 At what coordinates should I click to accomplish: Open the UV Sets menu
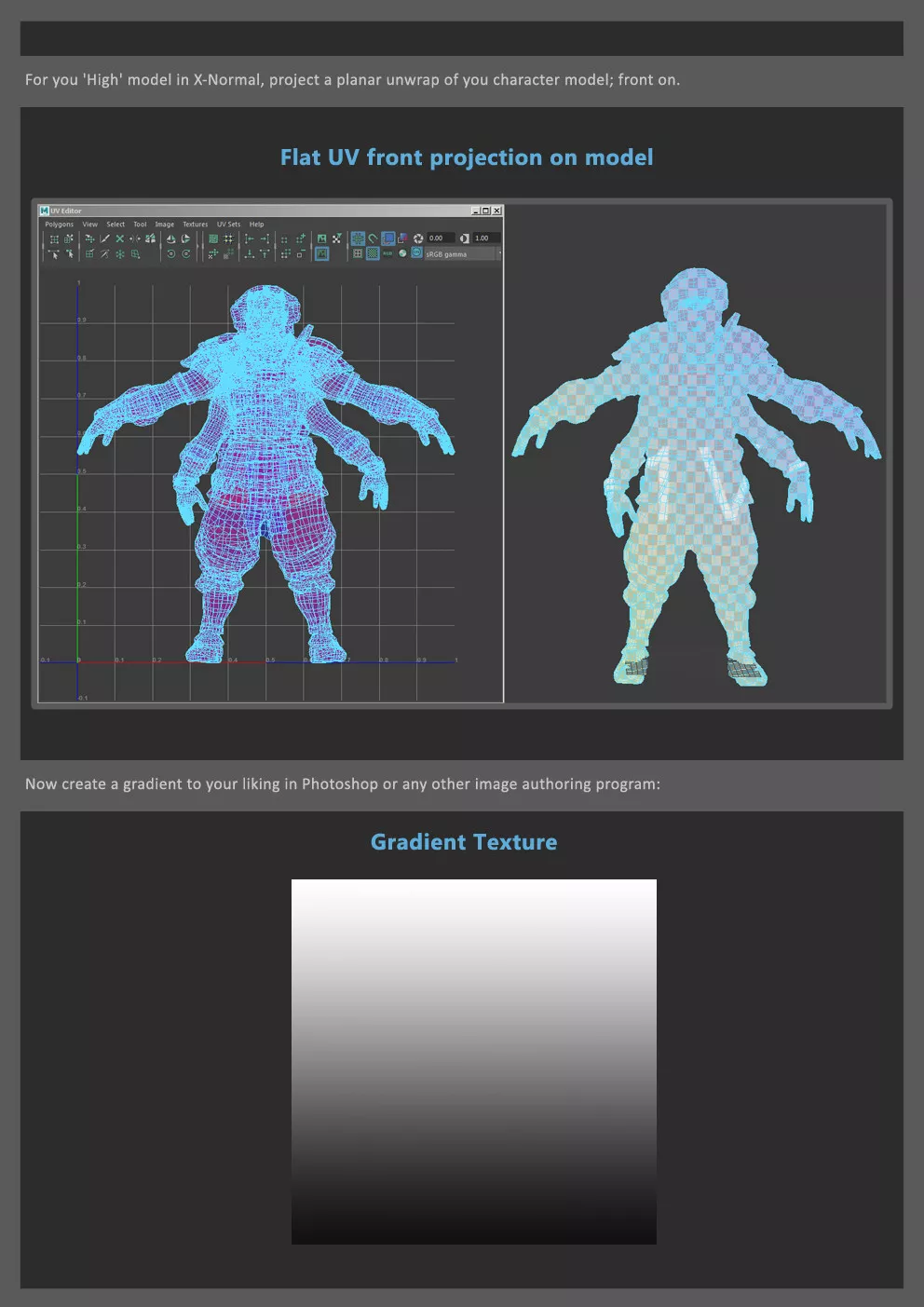click(x=228, y=225)
